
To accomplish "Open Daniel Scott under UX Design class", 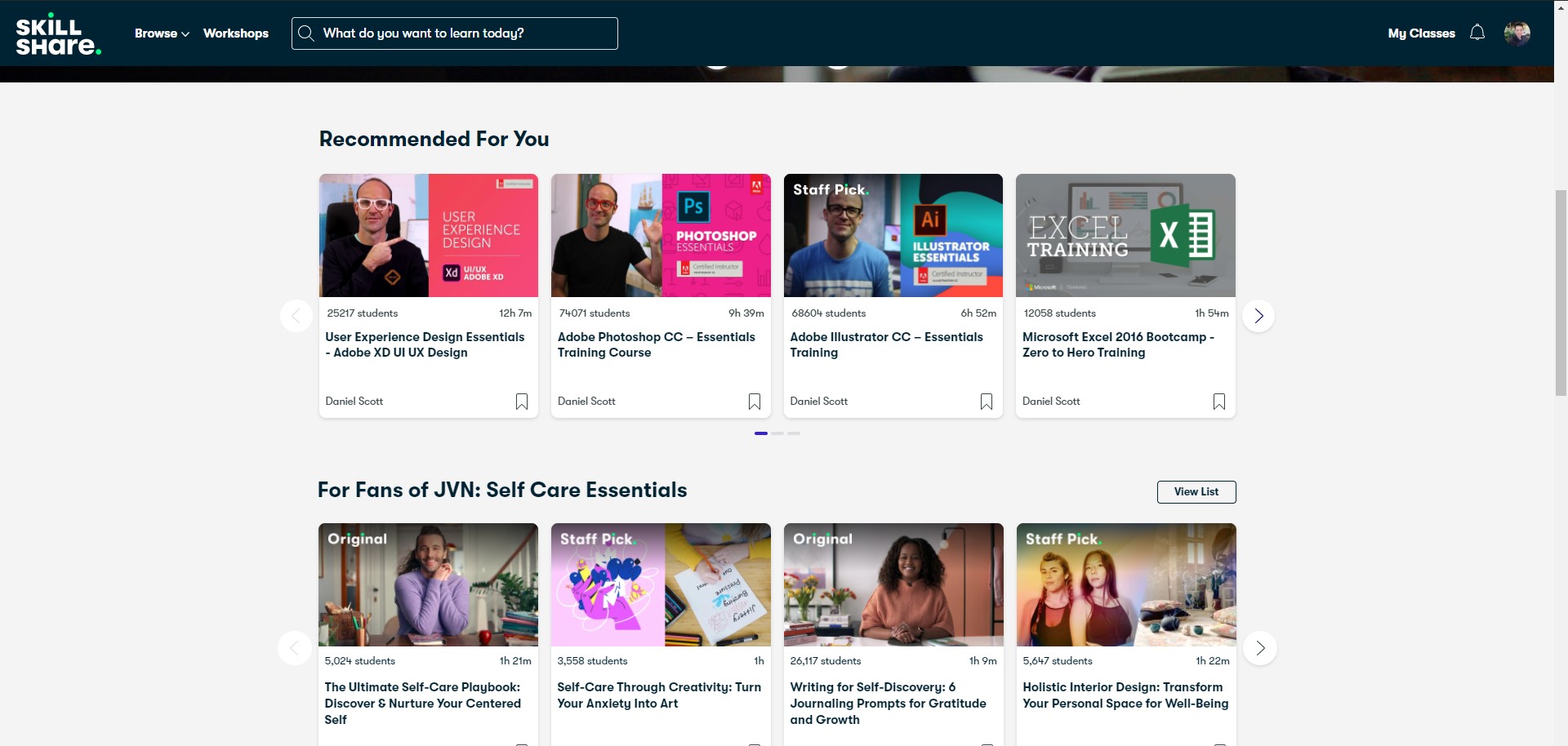I will point(354,402).
